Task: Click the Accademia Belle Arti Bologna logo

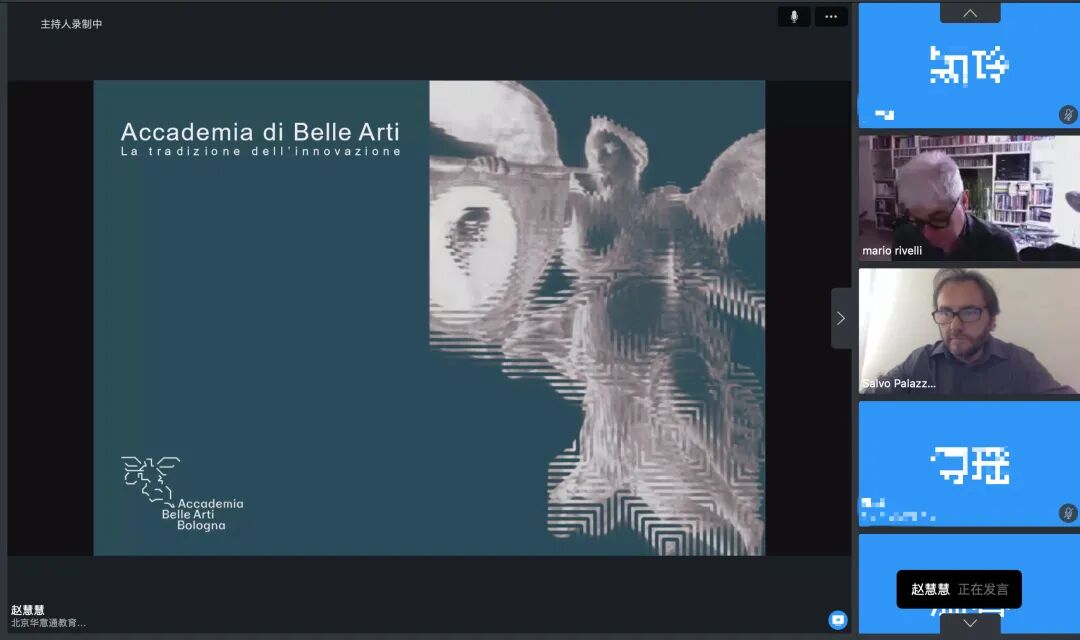Action: click(183, 494)
